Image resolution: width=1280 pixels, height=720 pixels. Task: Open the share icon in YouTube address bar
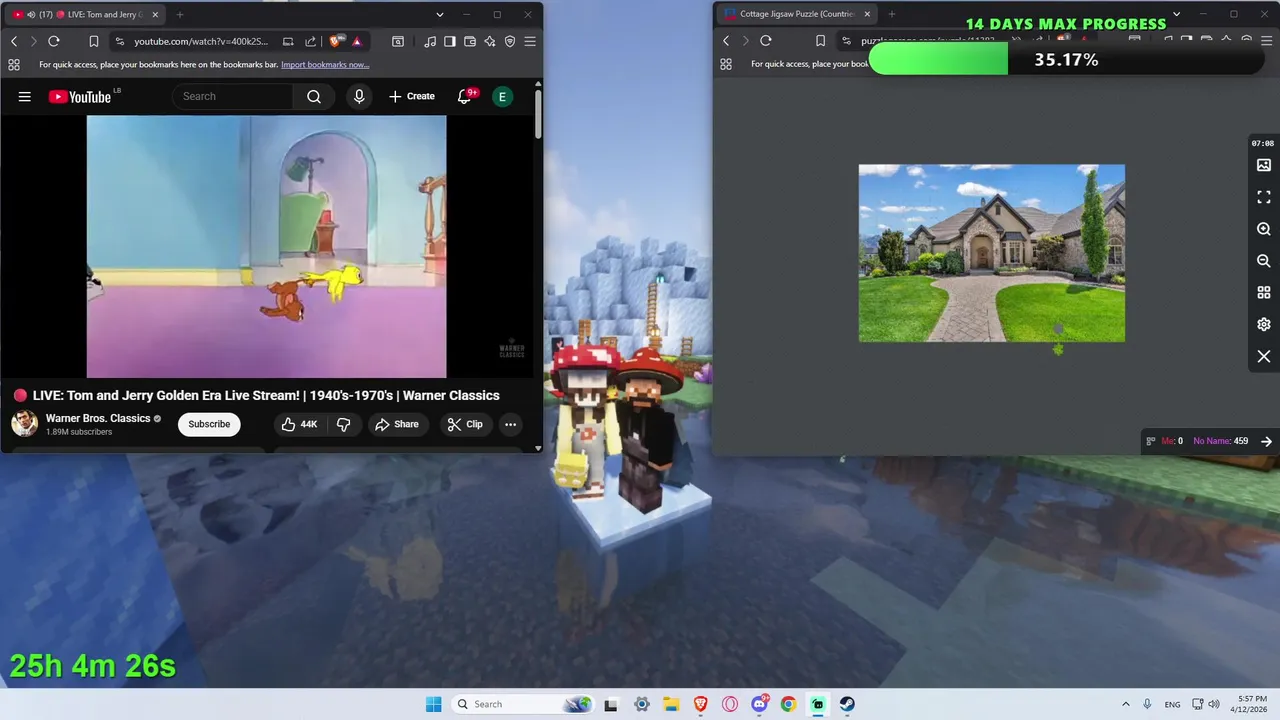[310, 41]
